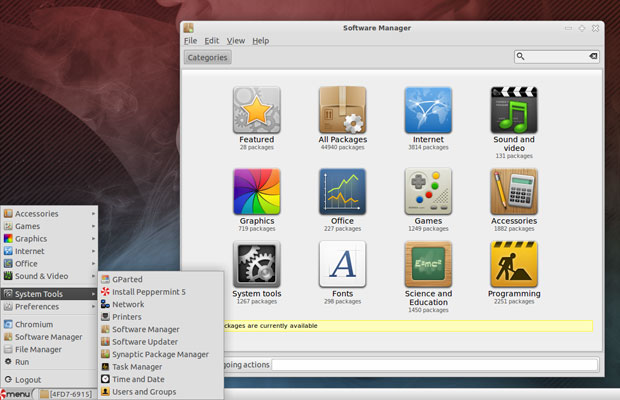Screen dimensions: 620x400
Task: Open the Run dialog from main menu
Action: (x=49, y=362)
